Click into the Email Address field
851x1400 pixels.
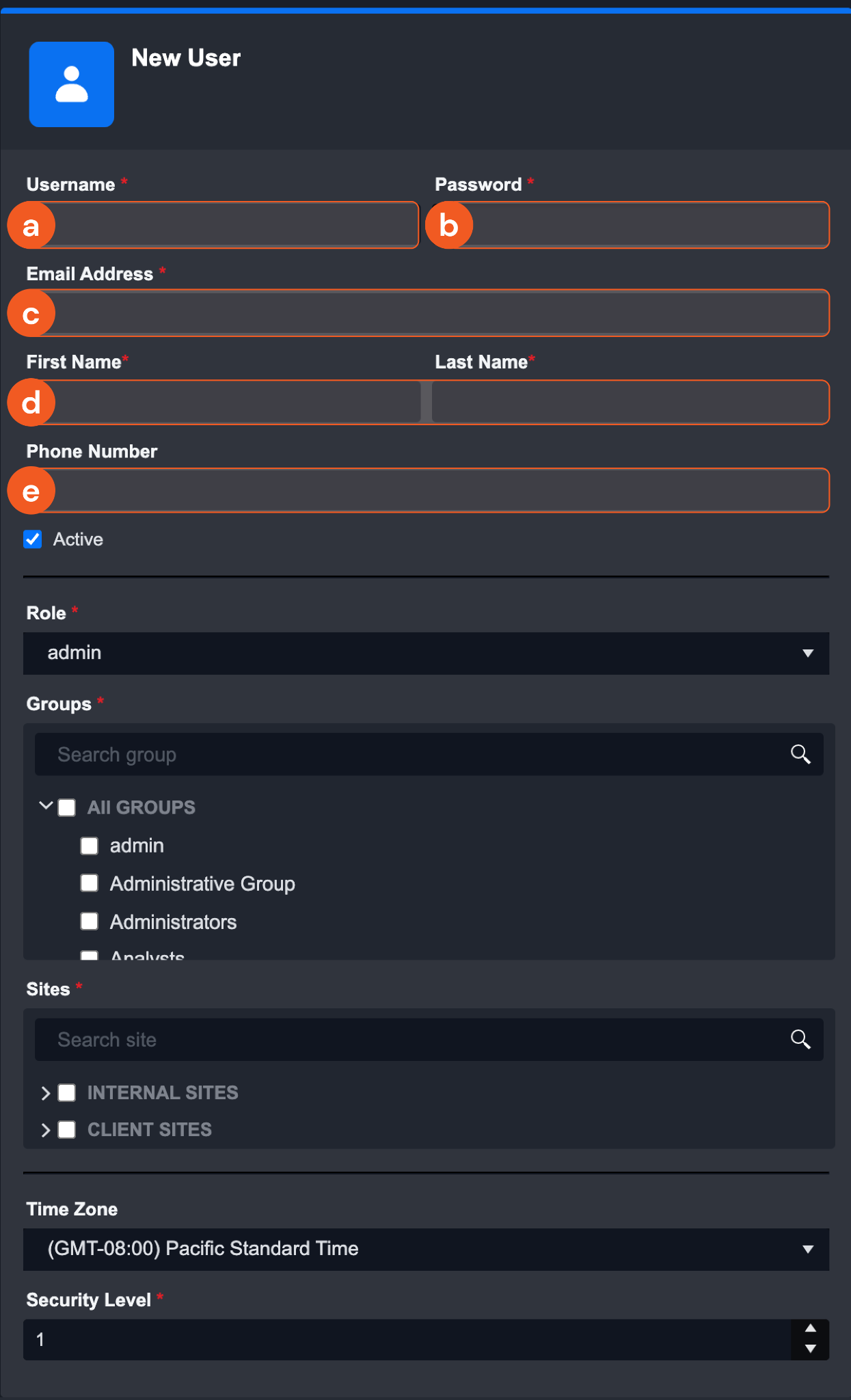[x=437, y=313]
